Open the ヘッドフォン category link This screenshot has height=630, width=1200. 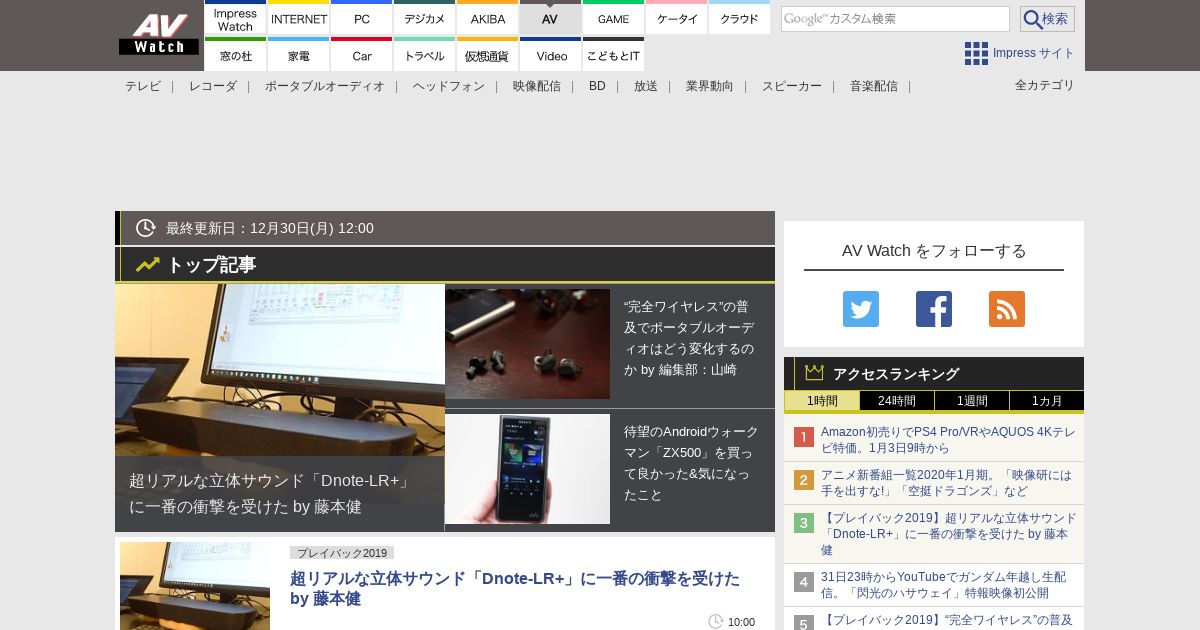click(x=448, y=86)
